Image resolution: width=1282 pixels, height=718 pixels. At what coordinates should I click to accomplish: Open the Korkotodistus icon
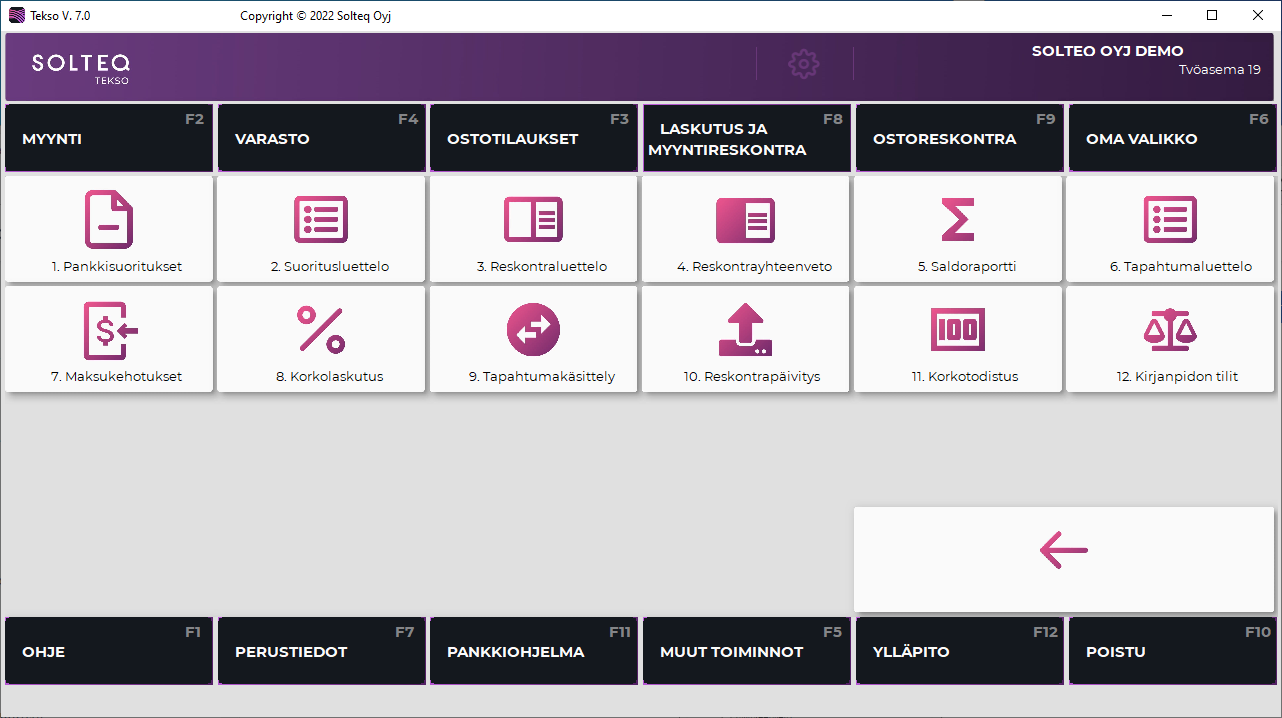tap(958, 330)
